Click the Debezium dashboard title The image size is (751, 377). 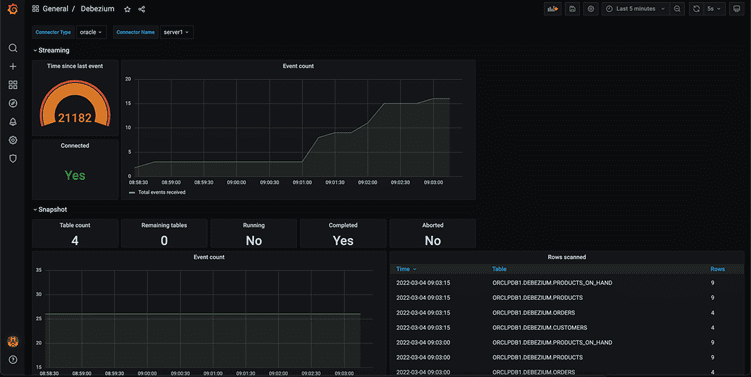point(97,9)
